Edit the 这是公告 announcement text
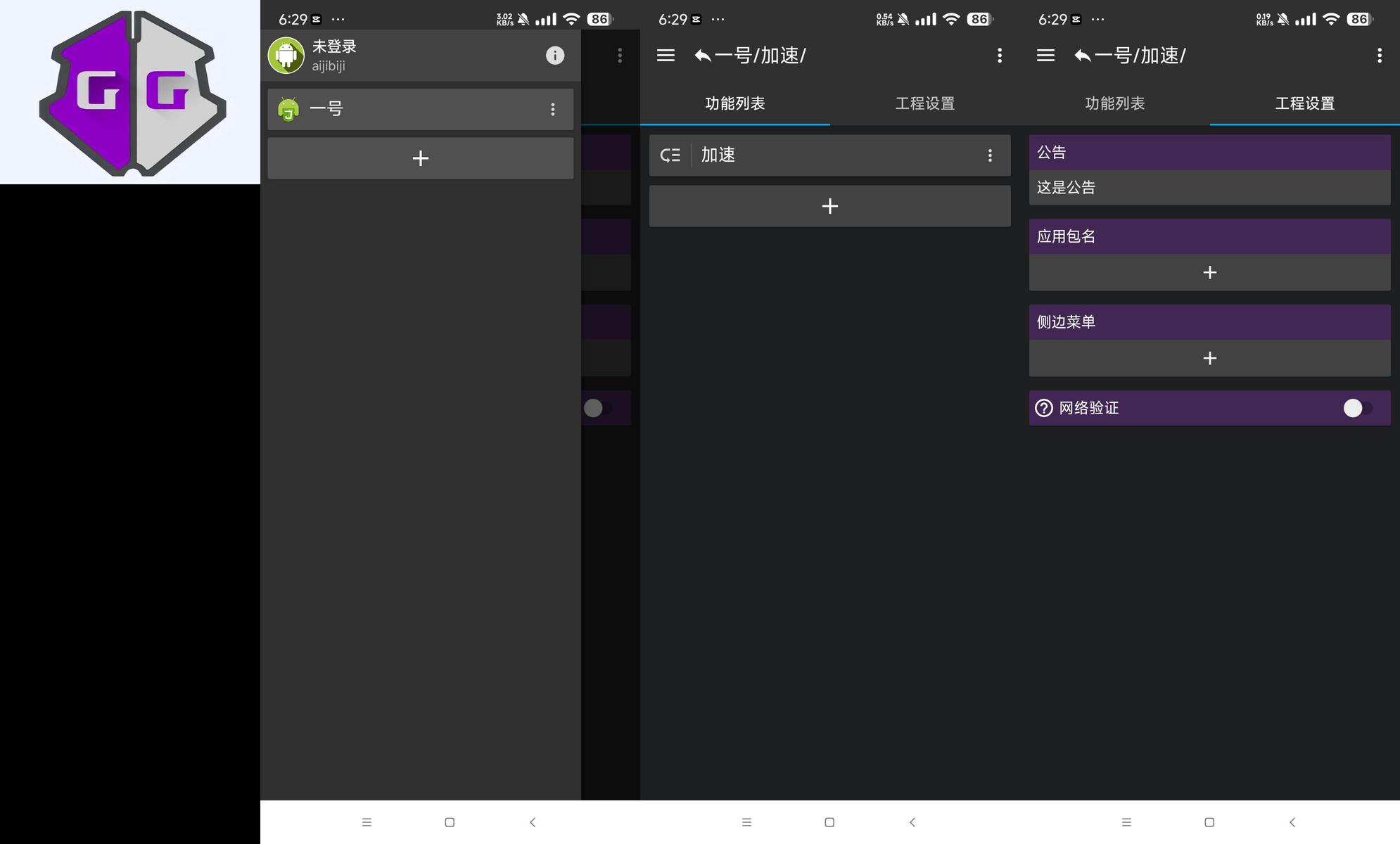Image resolution: width=1400 pixels, height=844 pixels. tap(1209, 188)
